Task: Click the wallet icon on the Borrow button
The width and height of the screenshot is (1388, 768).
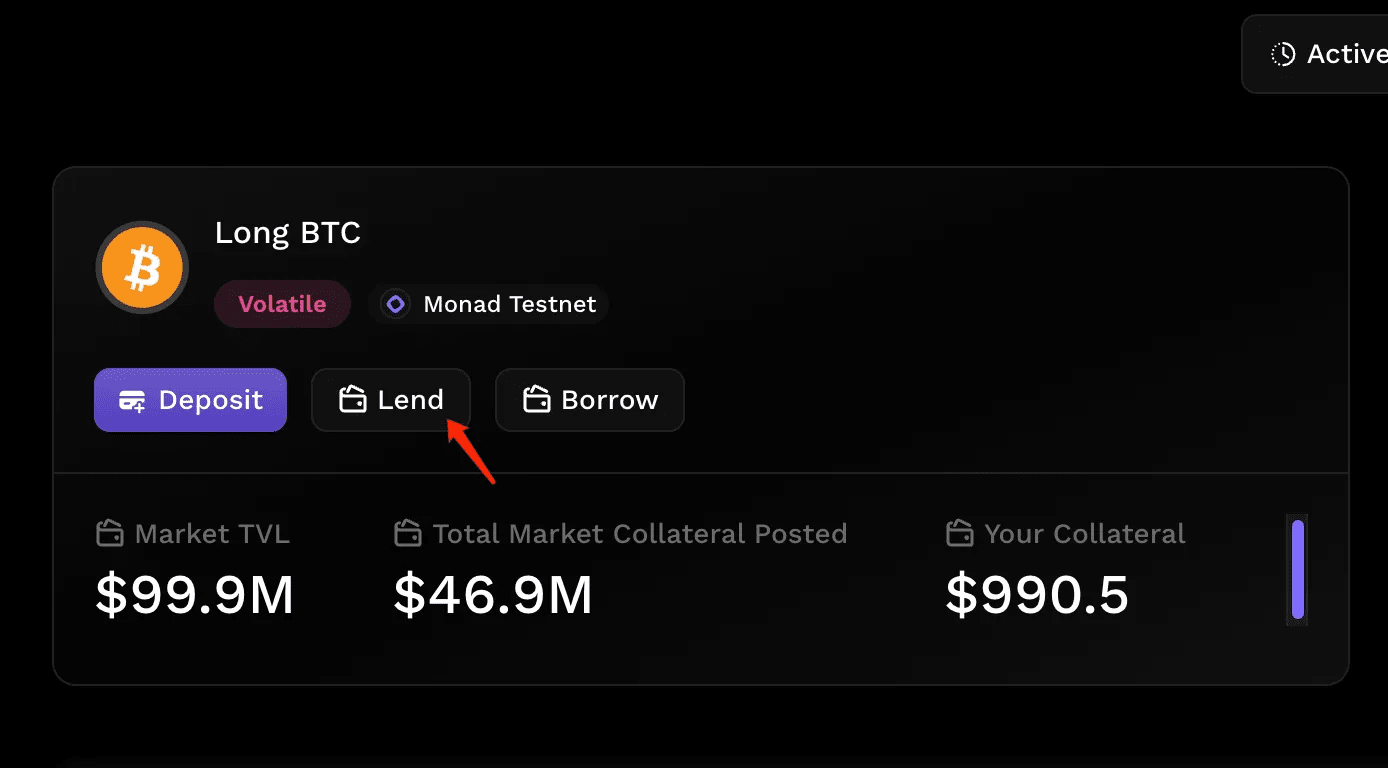Action: pos(536,399)
